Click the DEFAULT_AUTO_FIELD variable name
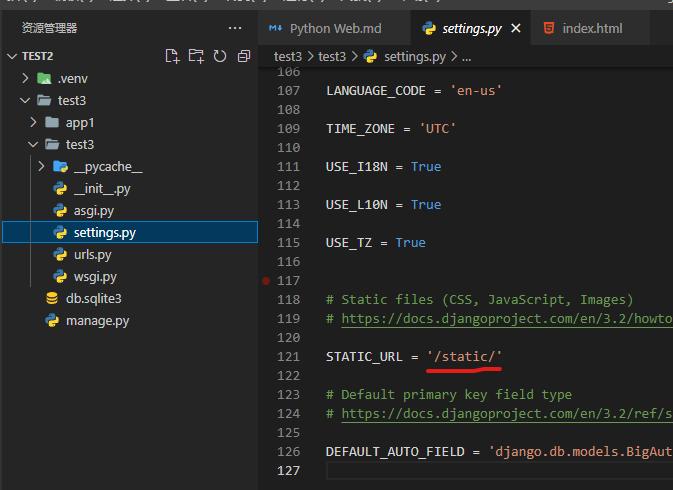This screenshot has width=673, height=490. [395, 451]
